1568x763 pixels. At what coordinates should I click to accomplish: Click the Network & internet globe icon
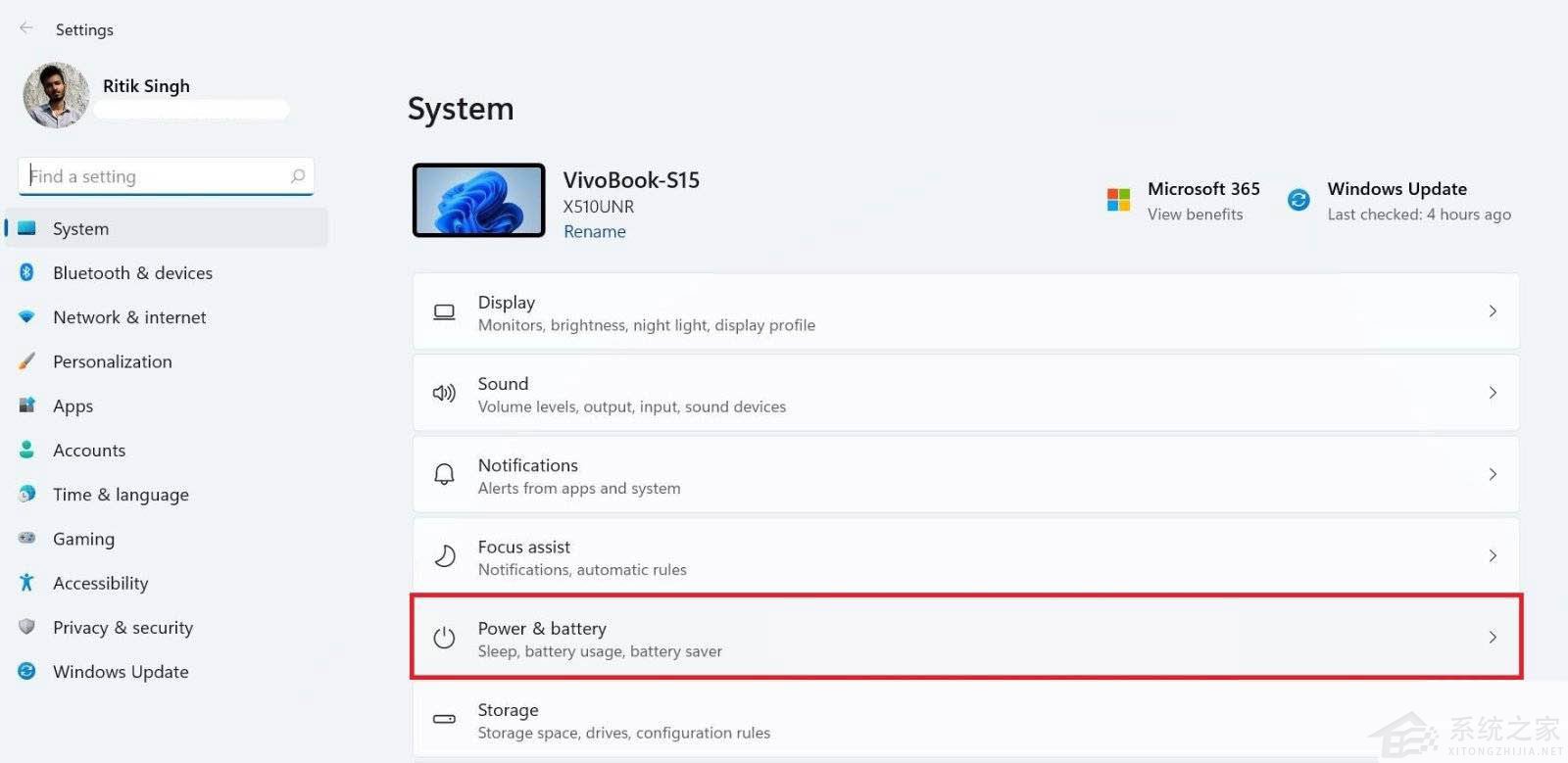tap(26, 316)
